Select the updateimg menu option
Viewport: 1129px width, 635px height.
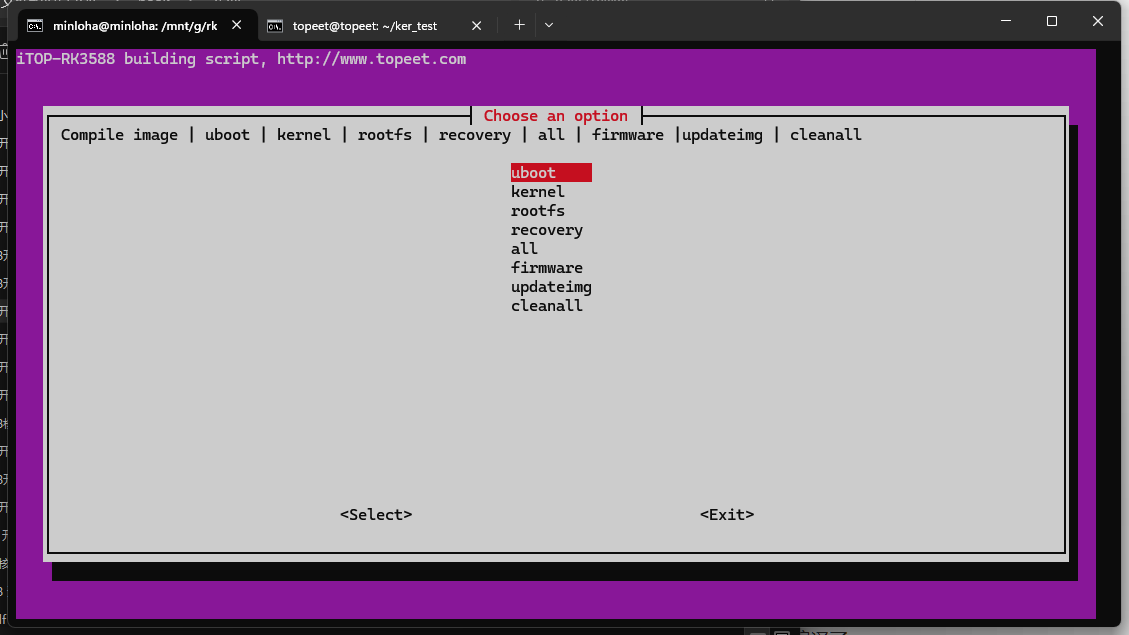pyautogui.click(x=552, y=287)
